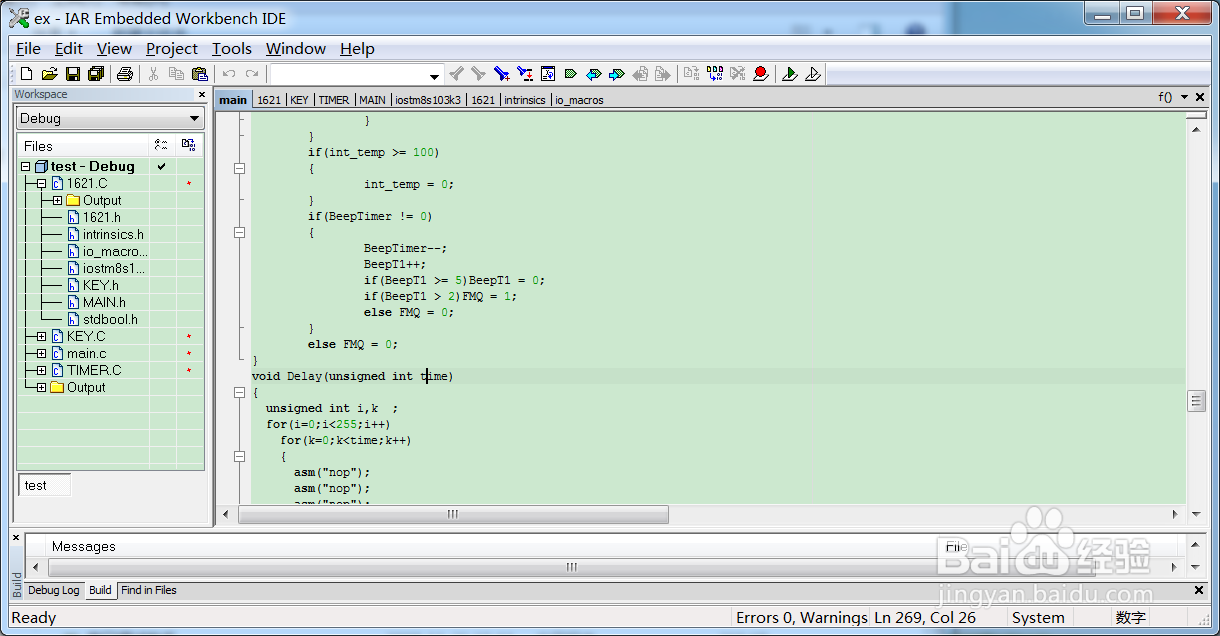The width and height of the screenshot is (1220, 636).
Task: Open the Find dialog from toolbar
Action: (502, 74)
